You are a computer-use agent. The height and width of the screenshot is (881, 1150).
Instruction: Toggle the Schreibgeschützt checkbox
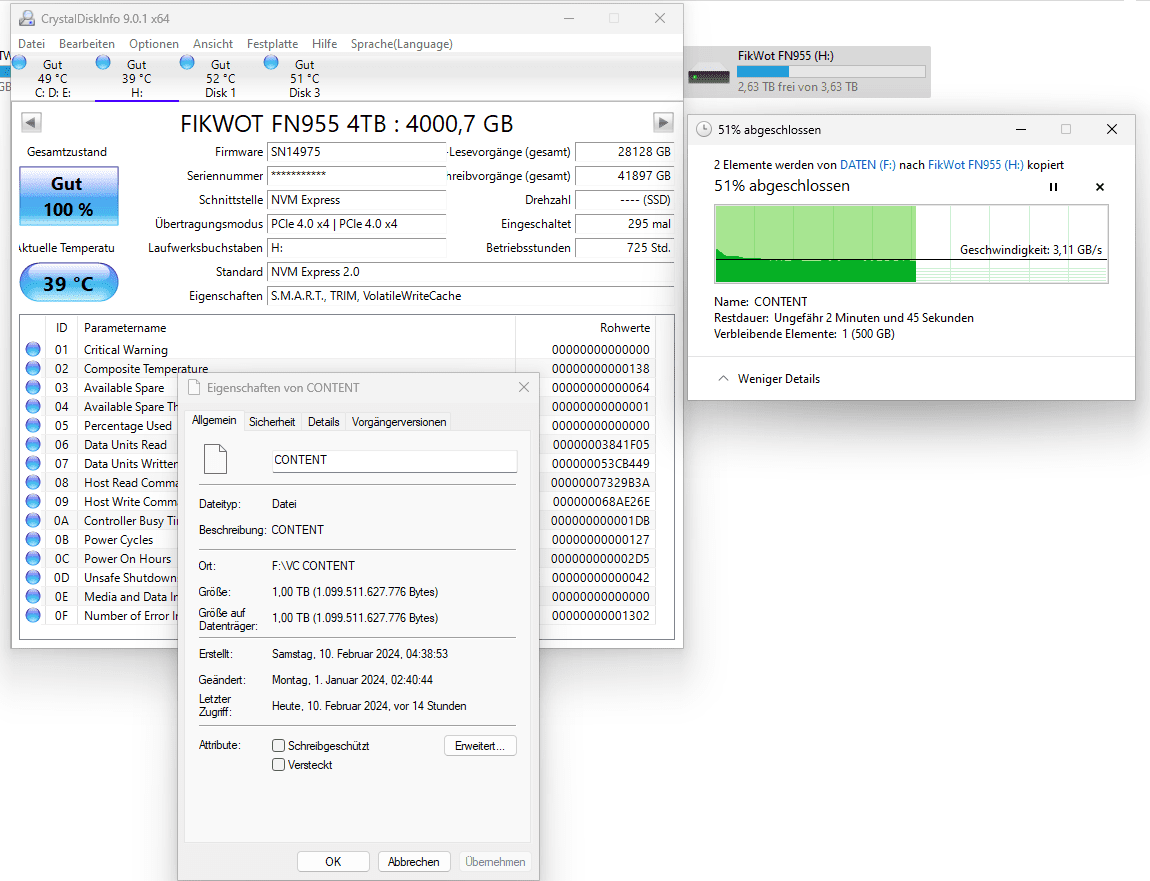(279, 745)
